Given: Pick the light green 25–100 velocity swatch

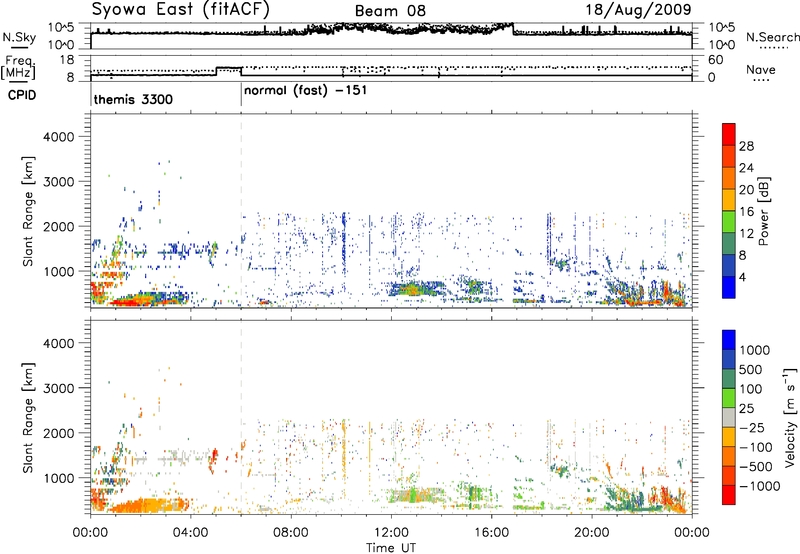Looking at the screenshot, I should point(729,398).
